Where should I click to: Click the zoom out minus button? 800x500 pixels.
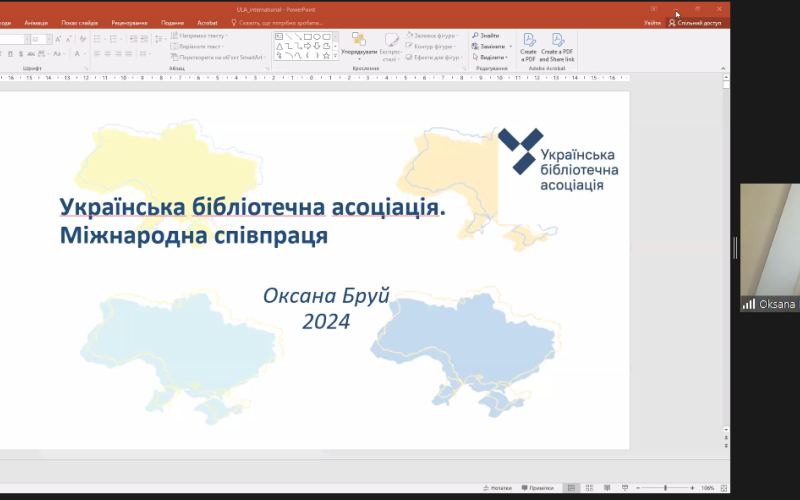tap(638, 488)
